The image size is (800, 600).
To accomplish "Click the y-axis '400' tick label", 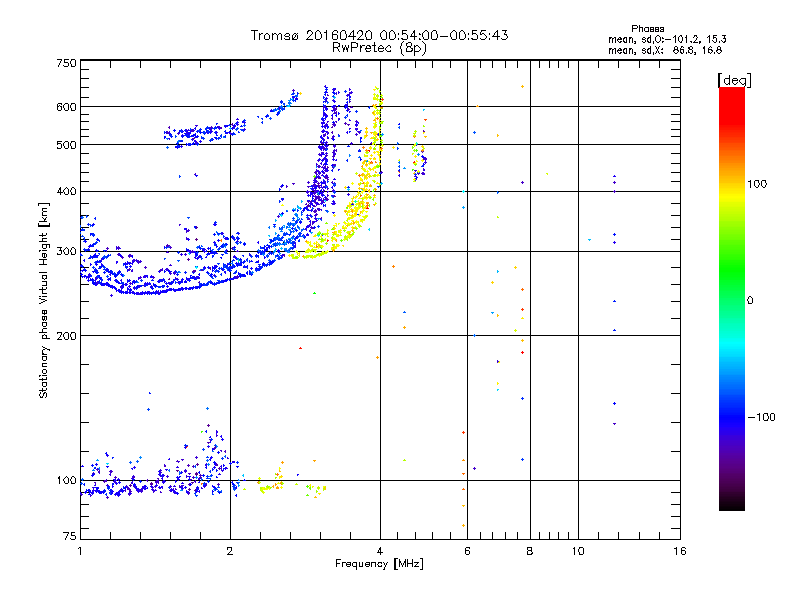I will [x=66, y=192].
